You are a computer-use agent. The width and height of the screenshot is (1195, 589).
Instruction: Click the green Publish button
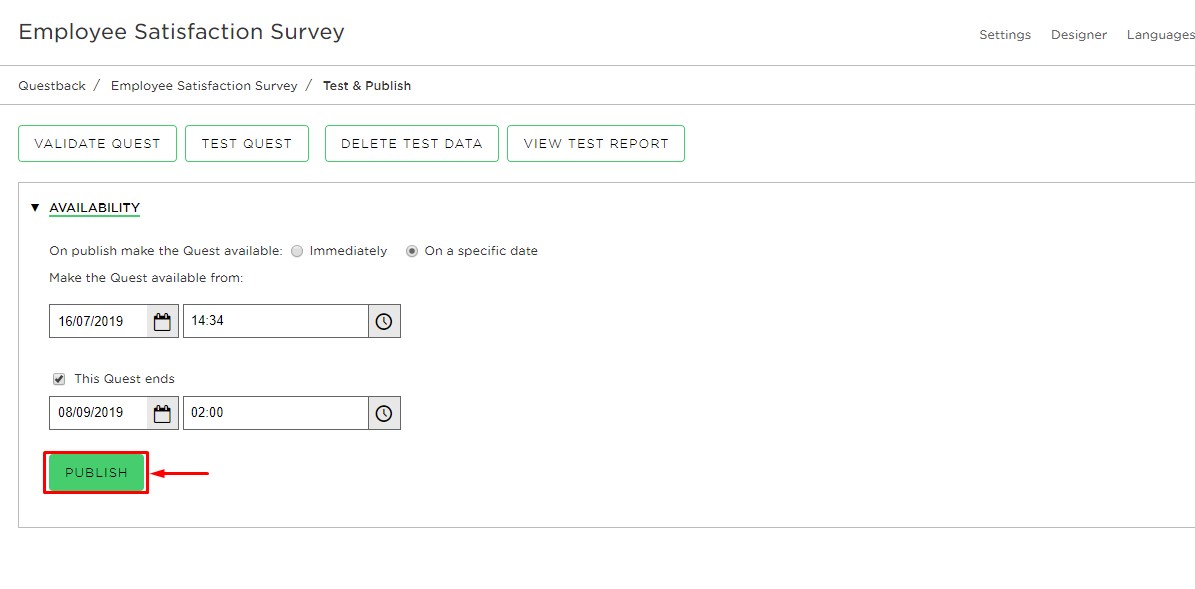pyautogui.click(x=96, y=472)
